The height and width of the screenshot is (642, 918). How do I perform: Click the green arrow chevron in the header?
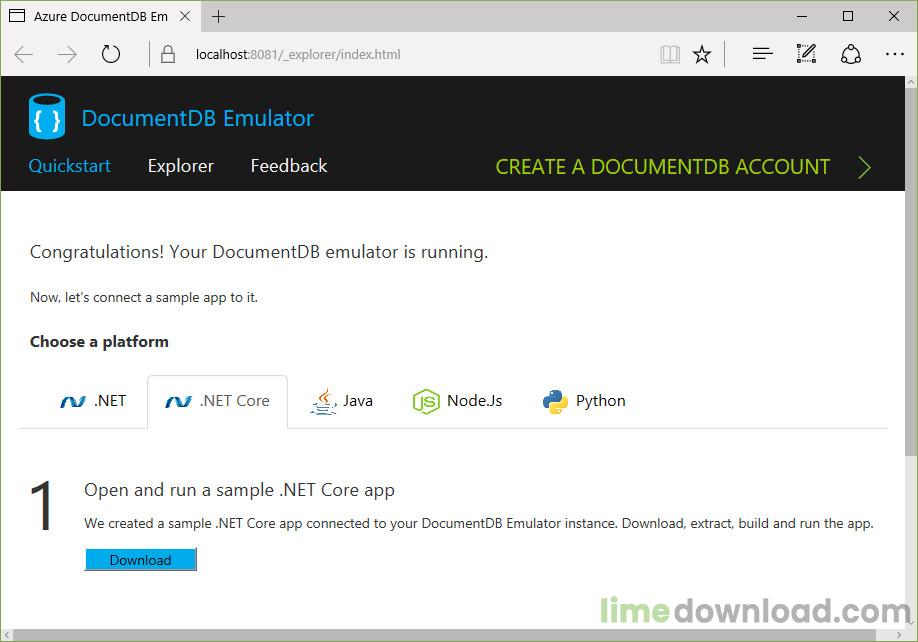[x=864, y=167]
